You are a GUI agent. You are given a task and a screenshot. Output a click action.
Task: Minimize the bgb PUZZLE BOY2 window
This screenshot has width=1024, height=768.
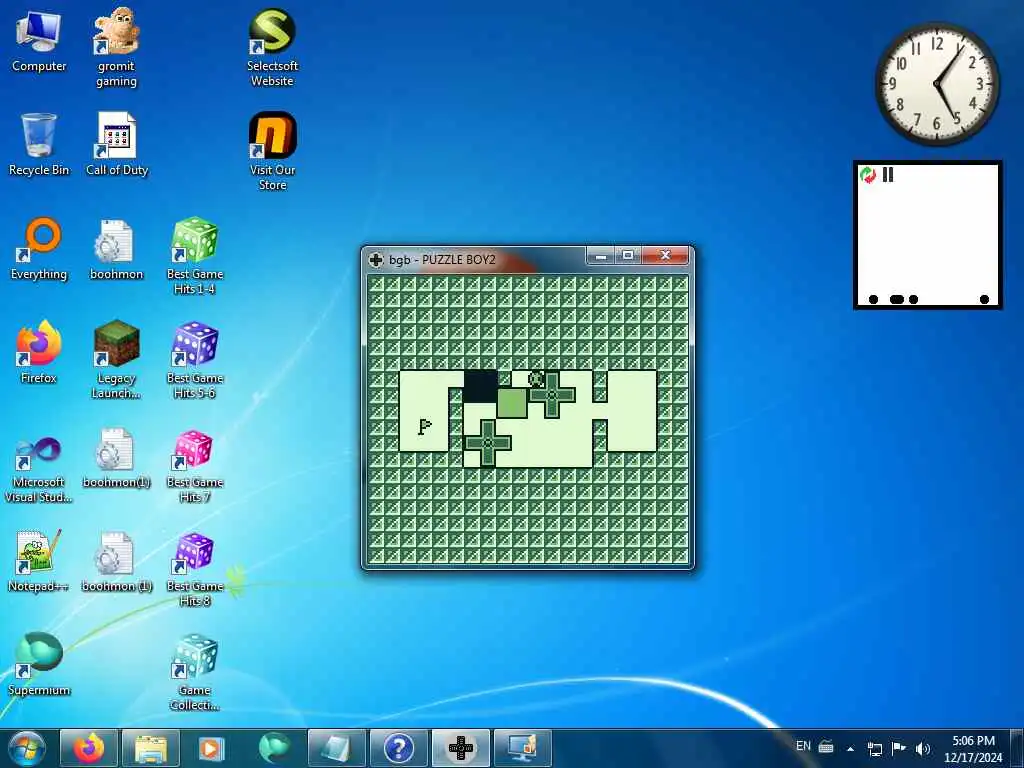point(601,255)
